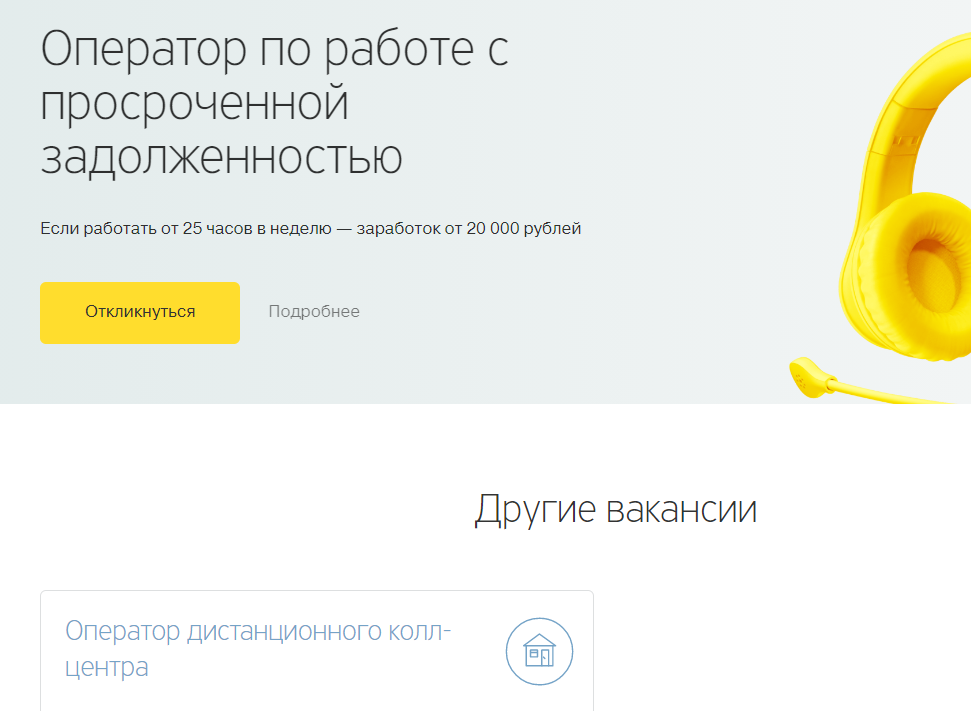
Task: Click the heading Оператор по работе с просроченной задолженностью
Action: [x=275, y=103]
